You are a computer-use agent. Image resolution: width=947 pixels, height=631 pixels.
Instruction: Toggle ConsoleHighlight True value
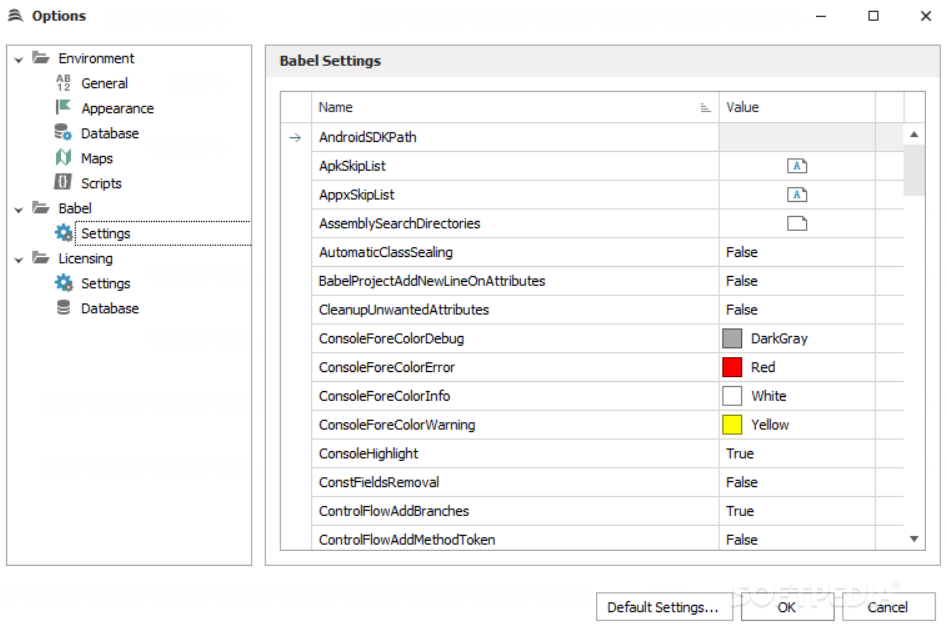click(x=797, y=453)
